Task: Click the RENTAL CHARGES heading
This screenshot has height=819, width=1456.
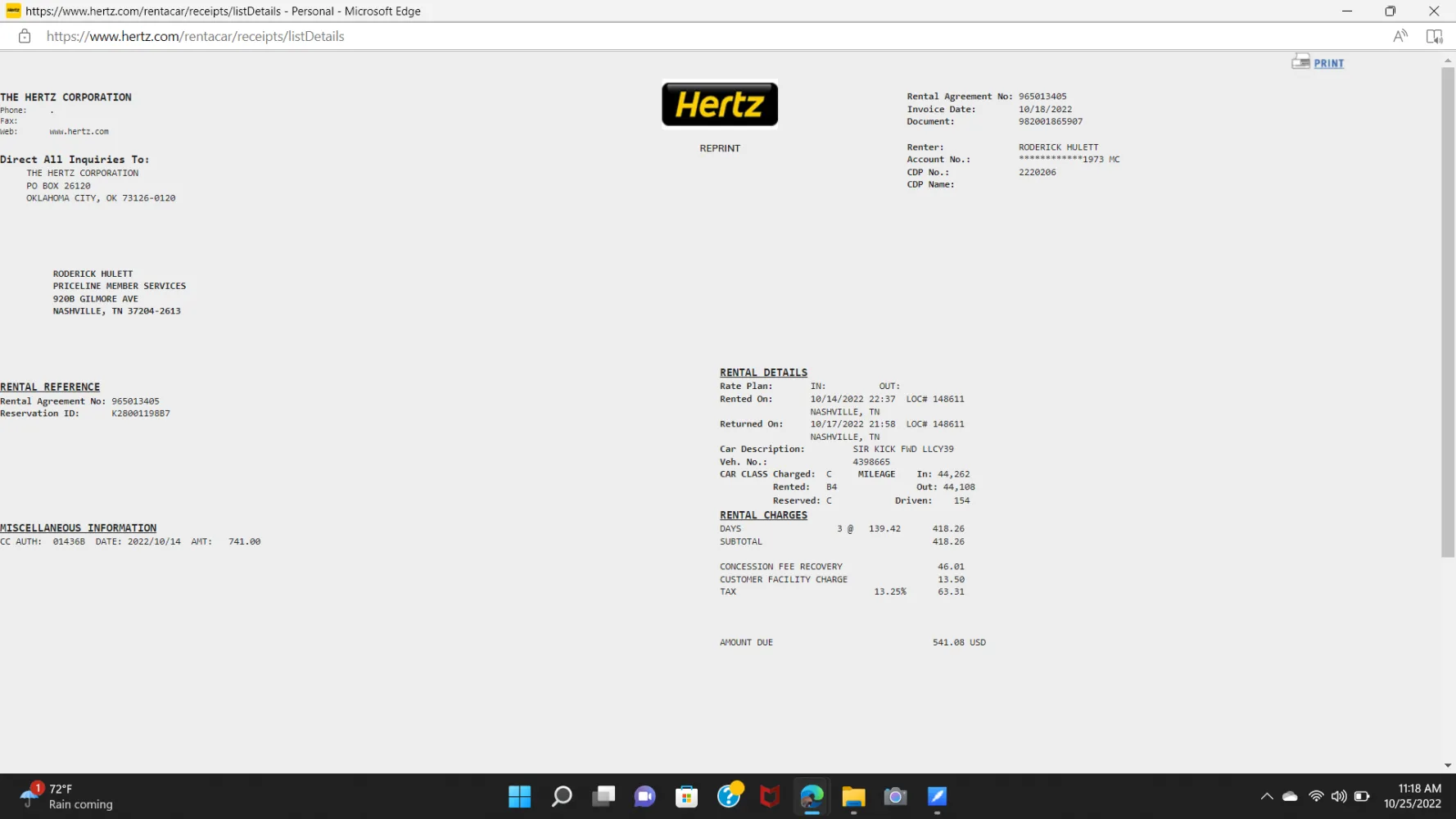Action: point(763,515)
